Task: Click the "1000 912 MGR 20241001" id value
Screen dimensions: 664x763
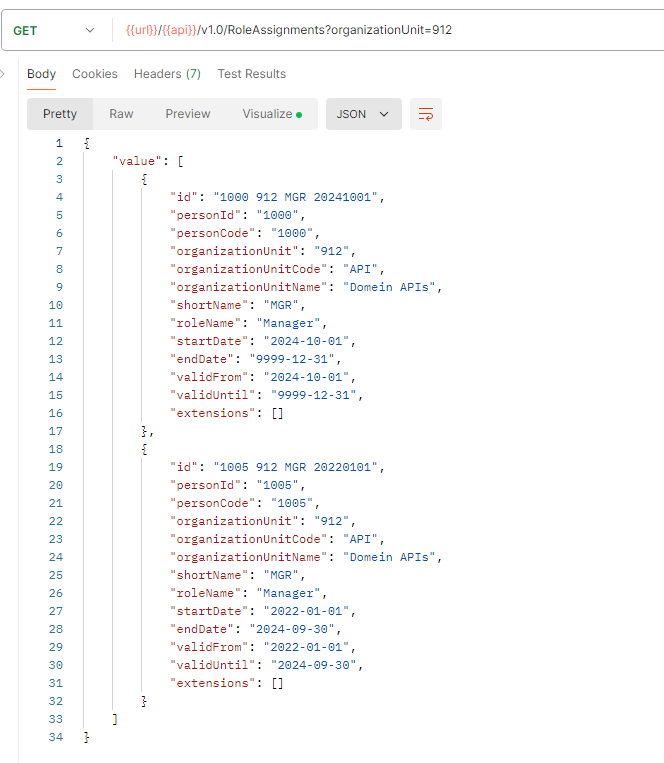Action: tap(298, 197)
